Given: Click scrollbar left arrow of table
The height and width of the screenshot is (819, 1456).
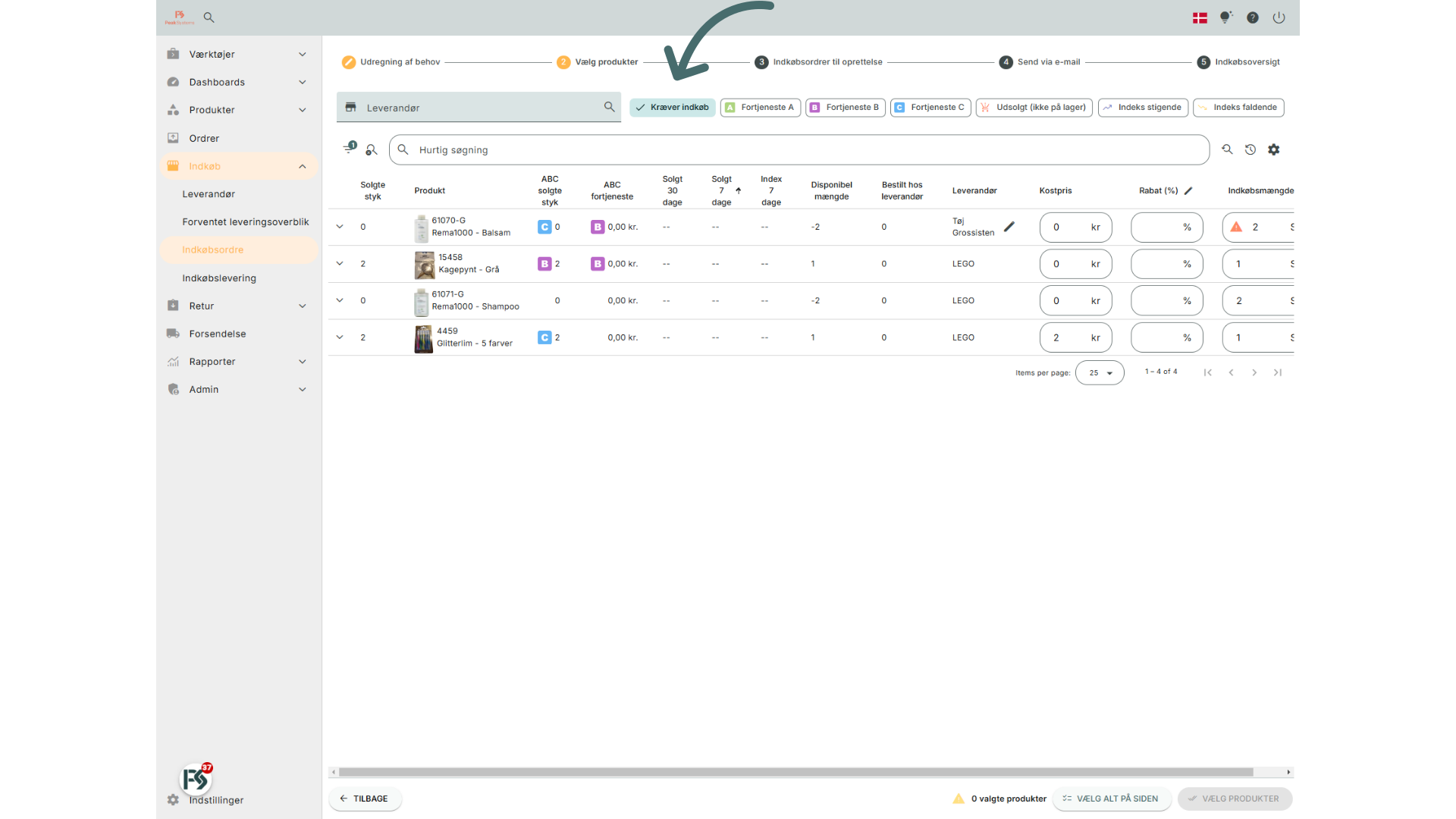Looking at the screenshot, I should click(334, 772).
